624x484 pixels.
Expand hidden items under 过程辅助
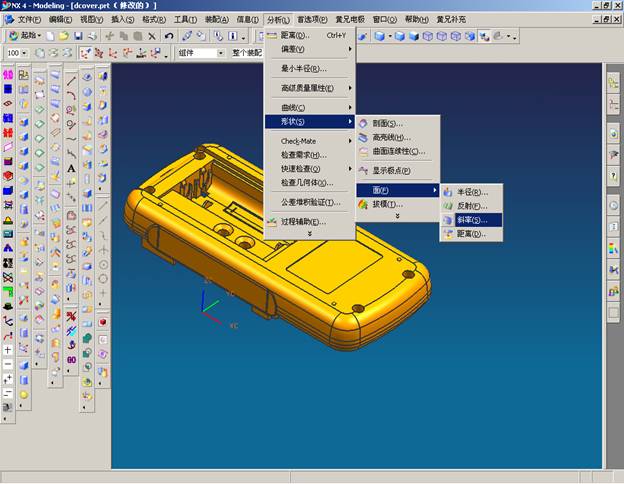click(x=309, y=233)
